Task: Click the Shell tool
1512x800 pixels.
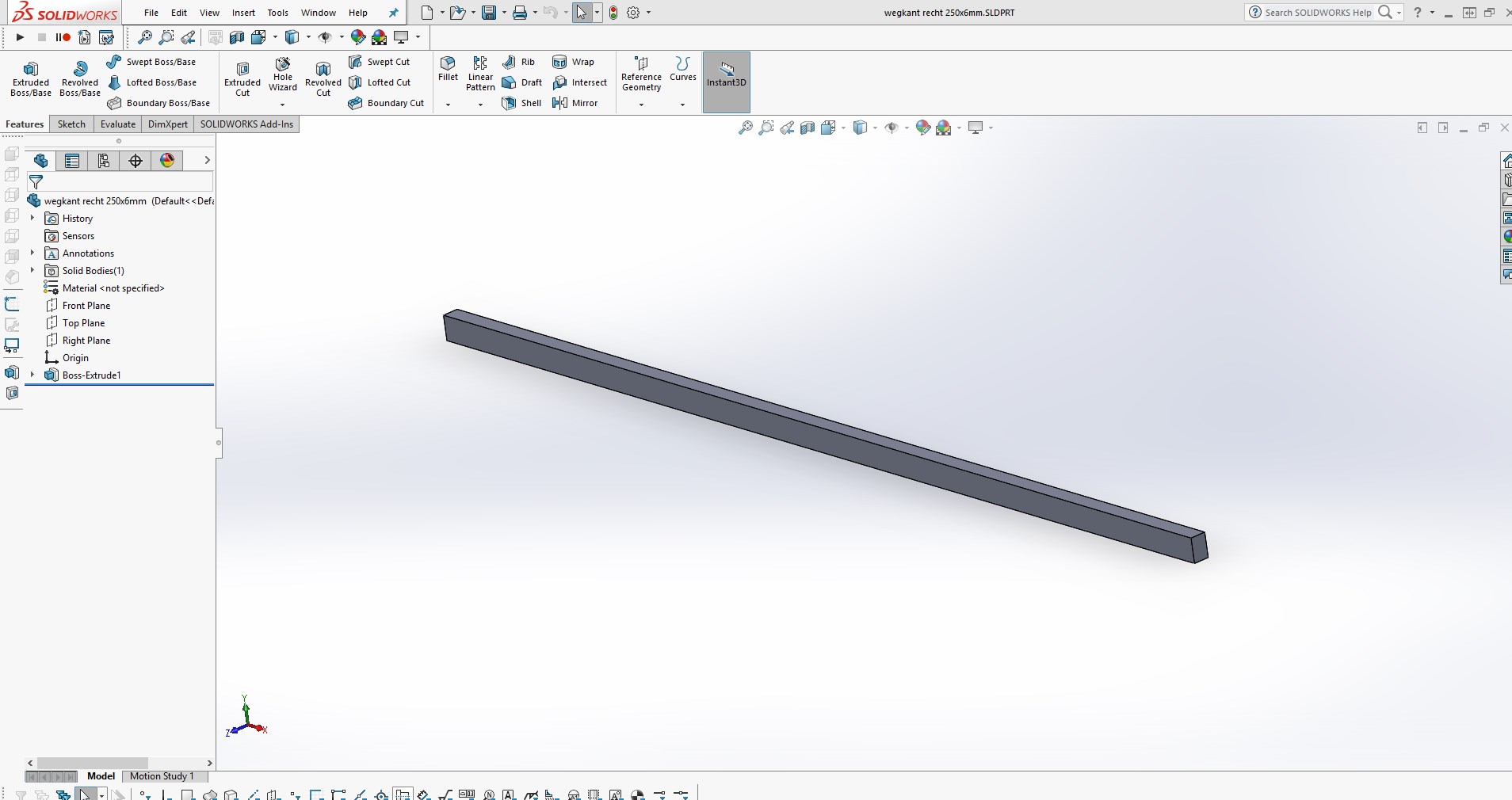Action: pyautogui.click(x=522, y=103)
